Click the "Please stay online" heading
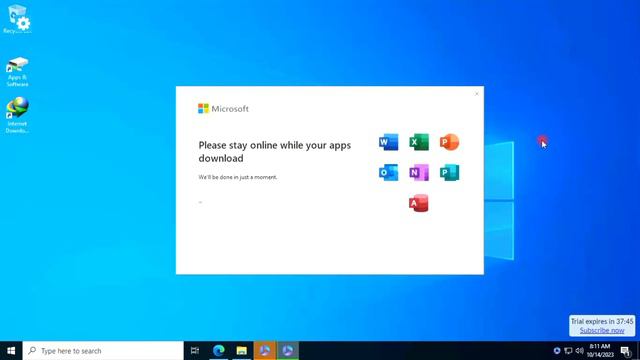The image size is (640, 360). click(275, 151)
